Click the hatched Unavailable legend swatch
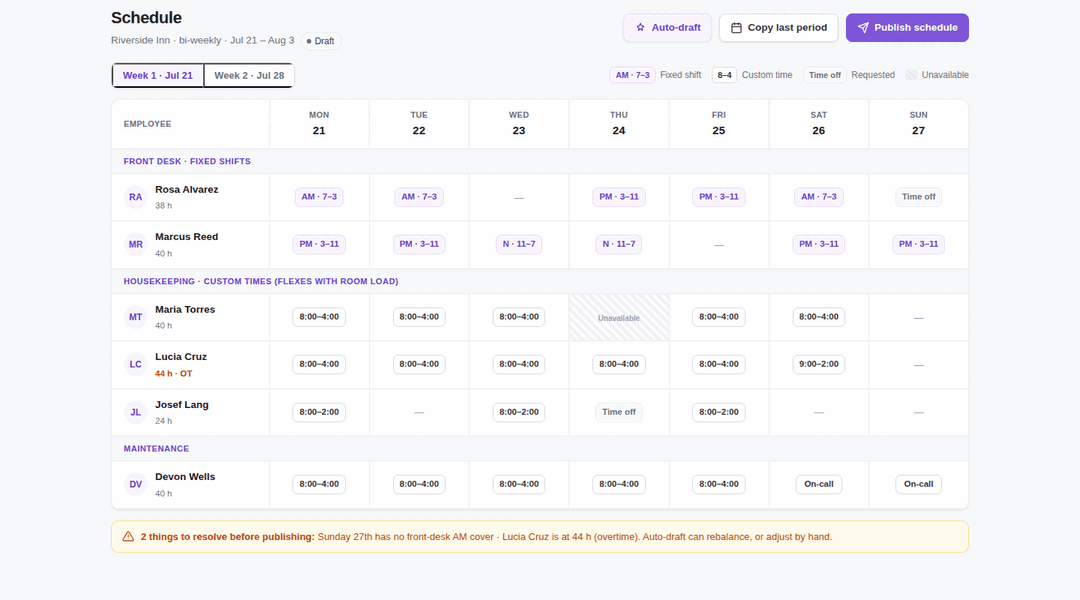This screenshot has height=600, width=1080. [x=911, y=75]
